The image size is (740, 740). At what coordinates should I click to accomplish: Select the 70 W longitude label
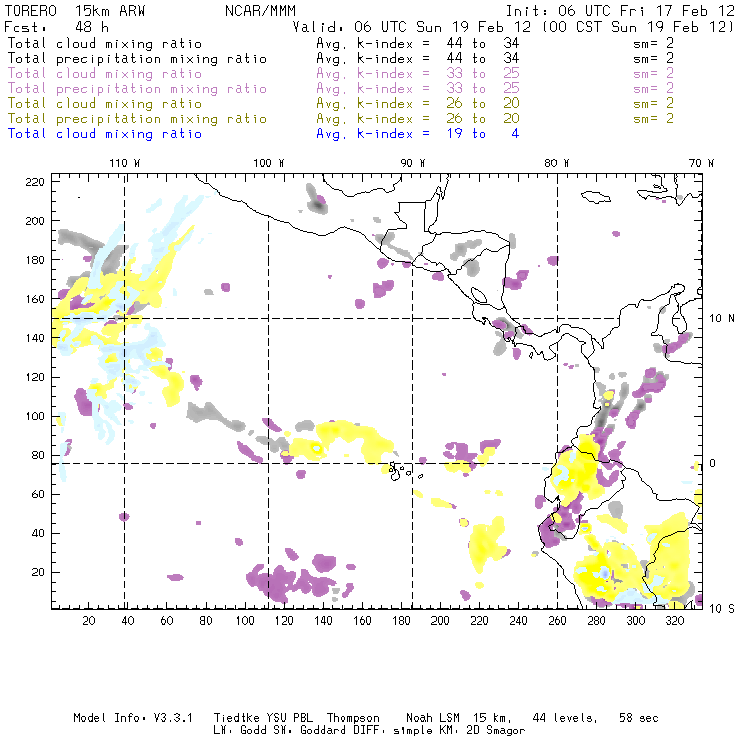(x=703, y=163)
